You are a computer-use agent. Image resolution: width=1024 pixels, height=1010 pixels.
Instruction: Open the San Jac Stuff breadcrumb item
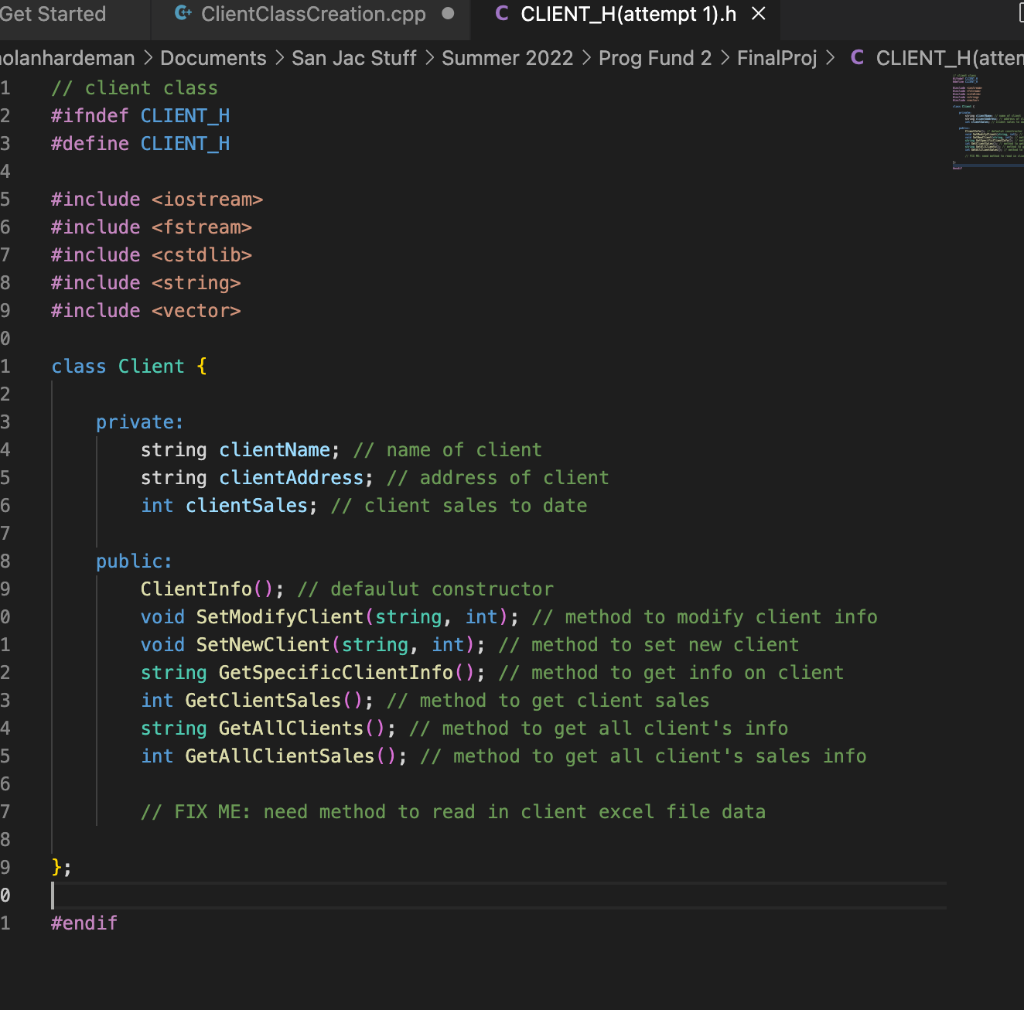coord(353,58)
